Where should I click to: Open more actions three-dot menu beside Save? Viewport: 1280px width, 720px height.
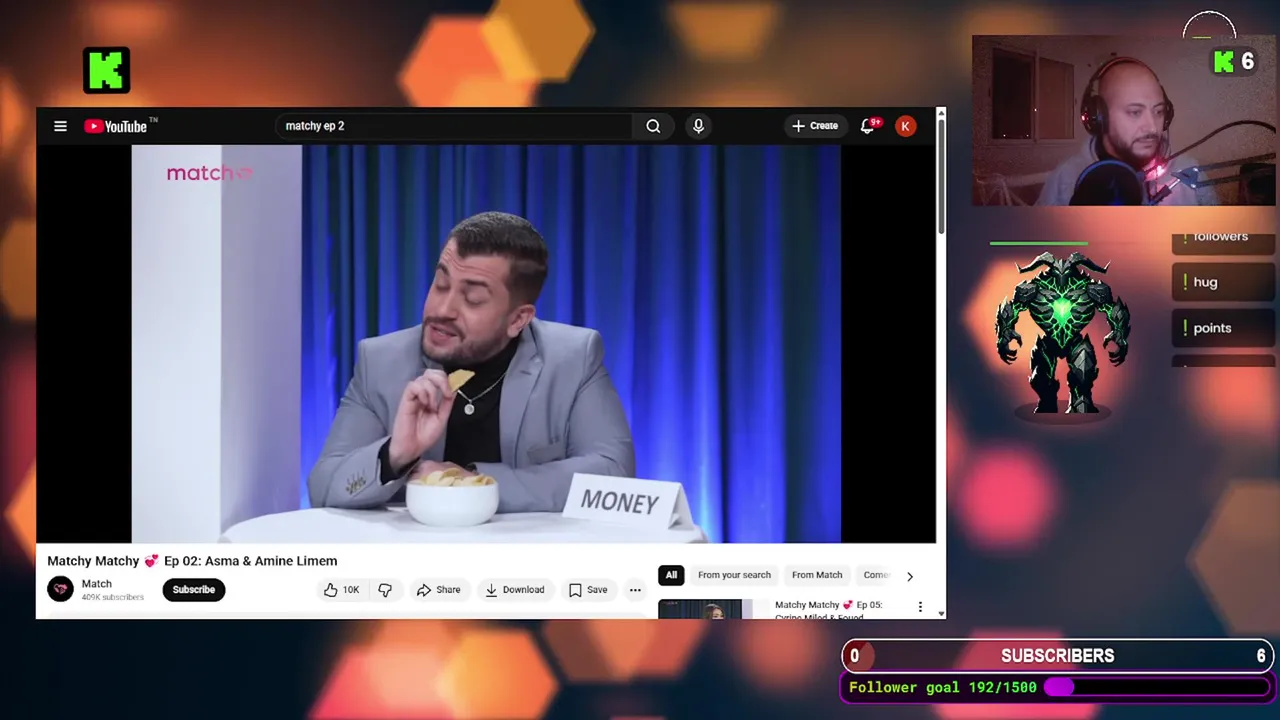tap(635, 590)
